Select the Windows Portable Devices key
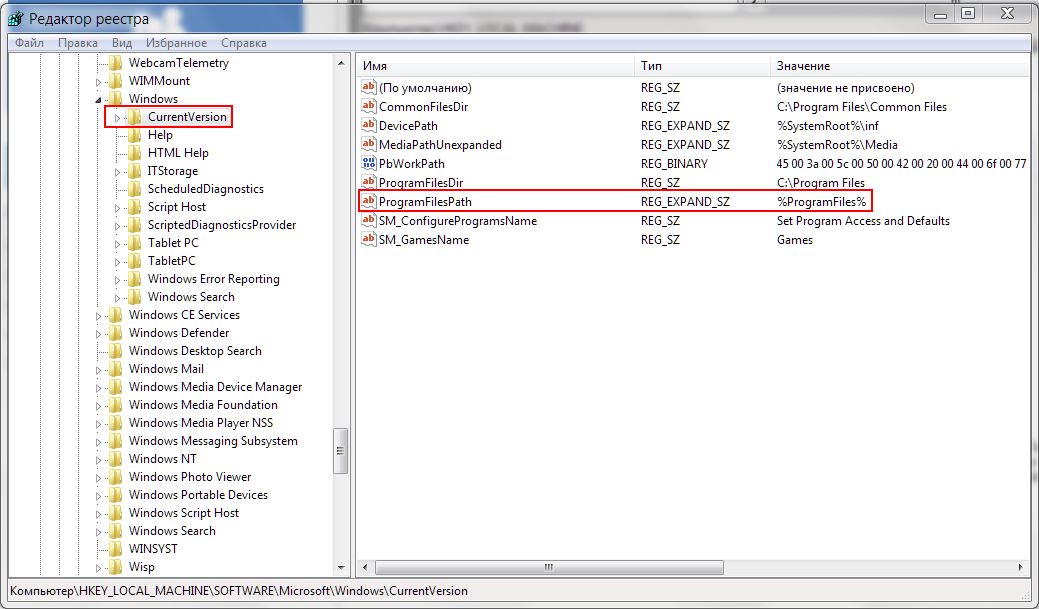 tap(198, 494)
